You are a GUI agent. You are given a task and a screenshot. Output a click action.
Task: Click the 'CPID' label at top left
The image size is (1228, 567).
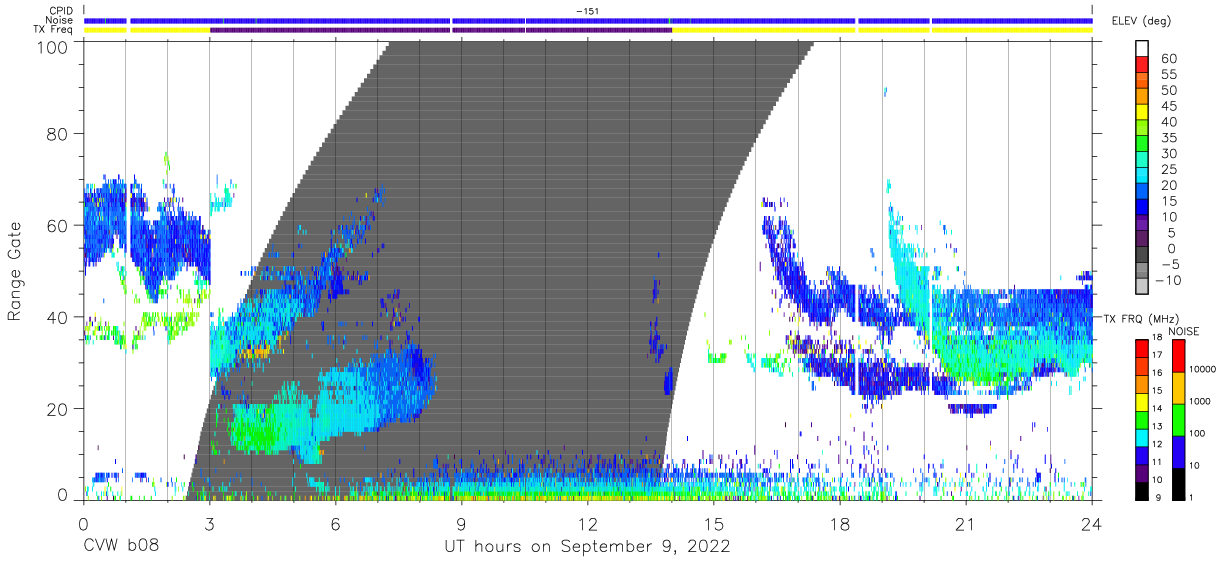click(x=61, y=11)
